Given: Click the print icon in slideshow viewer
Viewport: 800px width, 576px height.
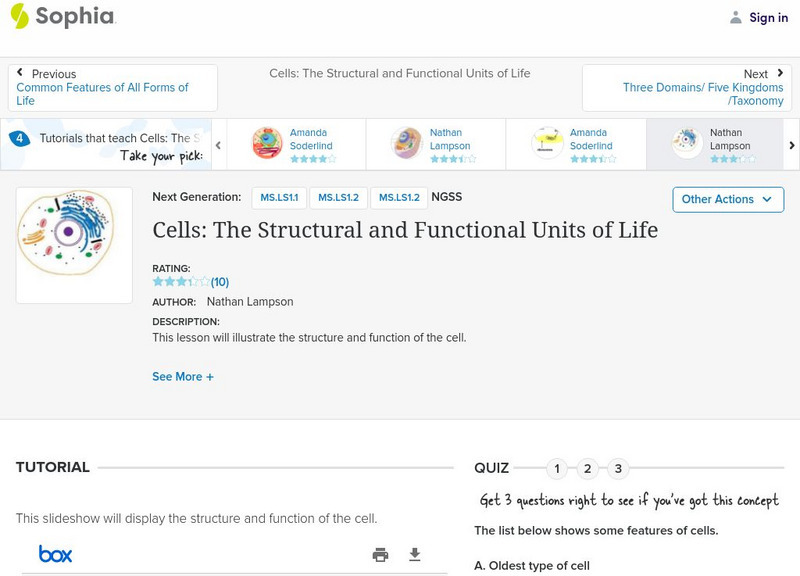Looking at the screenshot, I should 380,555.
